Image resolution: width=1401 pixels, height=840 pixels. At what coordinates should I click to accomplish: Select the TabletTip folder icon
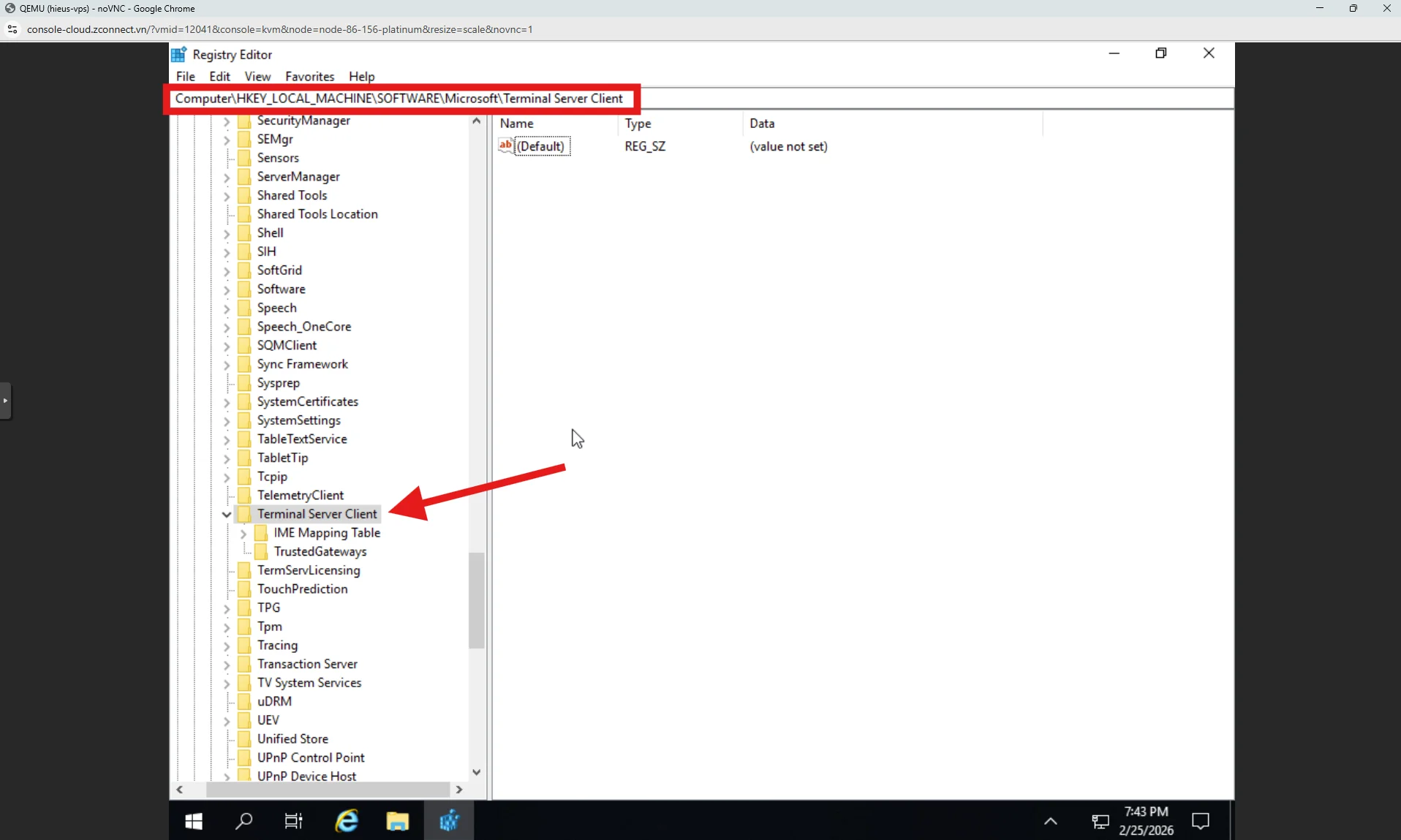tap(244, 458)
